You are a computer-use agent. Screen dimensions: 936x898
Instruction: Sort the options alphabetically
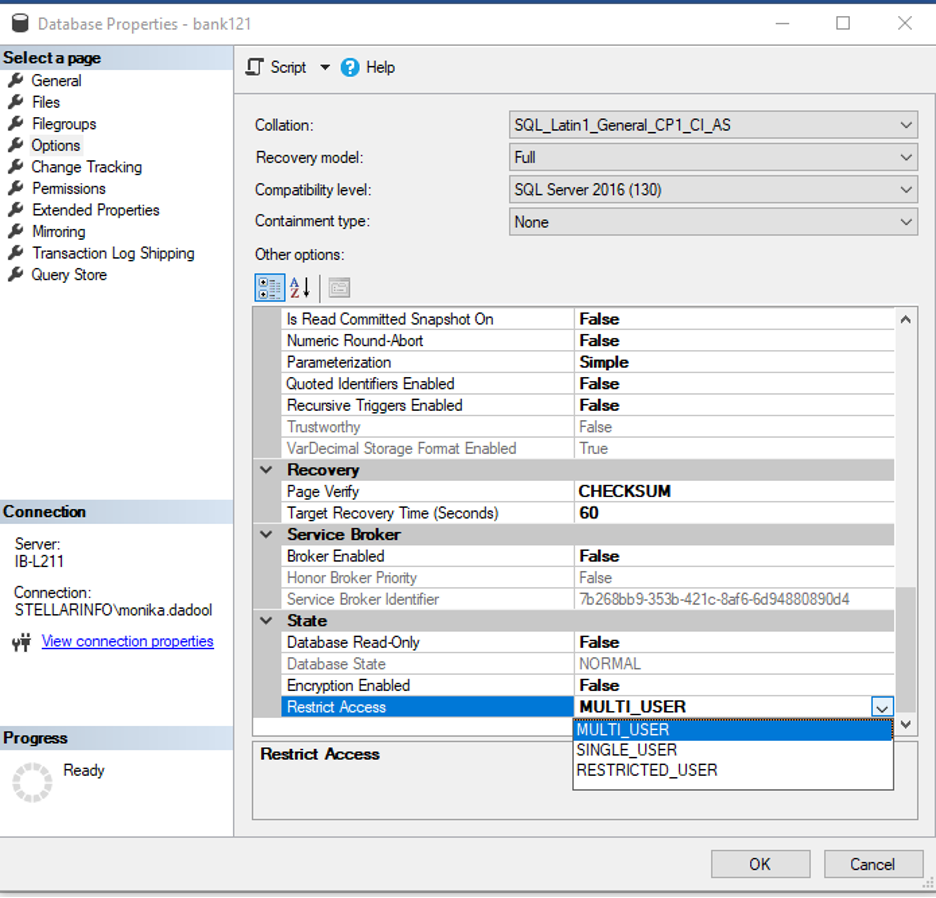pyautogui.click(x=300, y=288)
